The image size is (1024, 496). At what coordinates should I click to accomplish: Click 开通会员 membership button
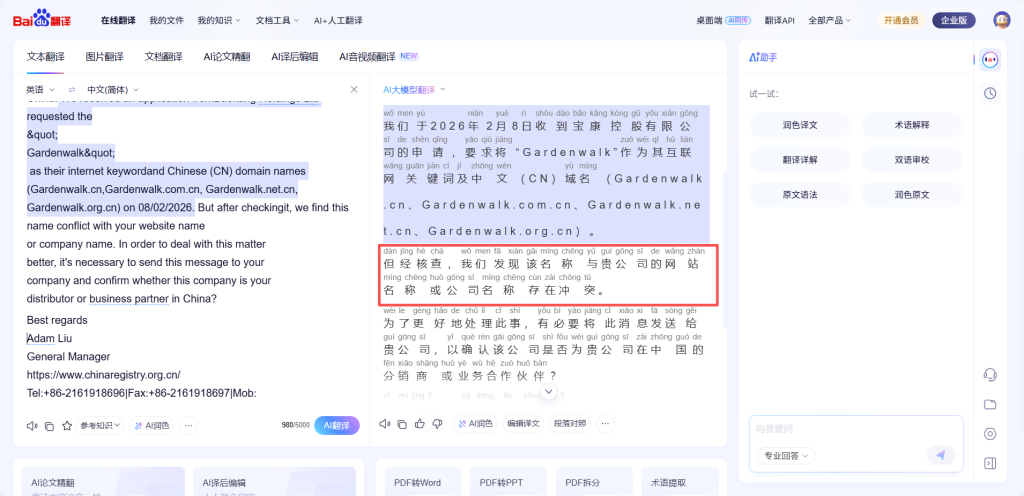point(901,20)
